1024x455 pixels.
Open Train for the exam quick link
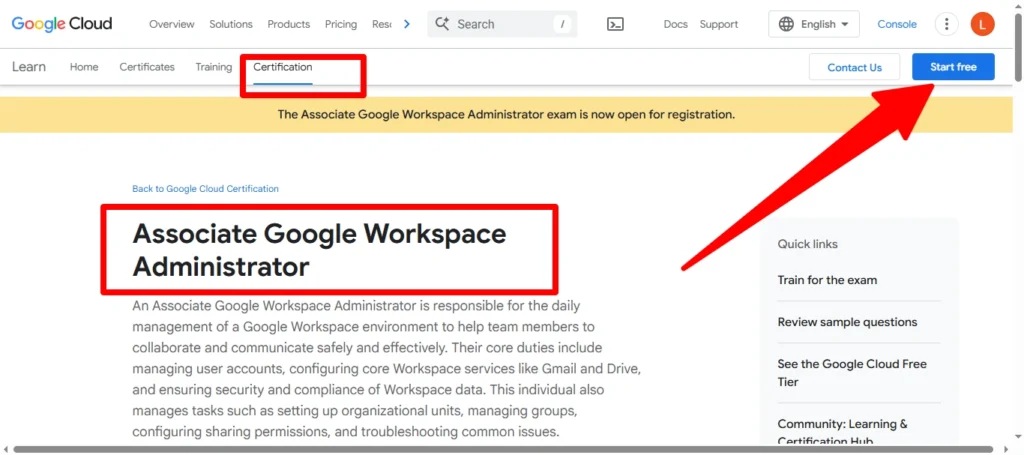point(827,280)
